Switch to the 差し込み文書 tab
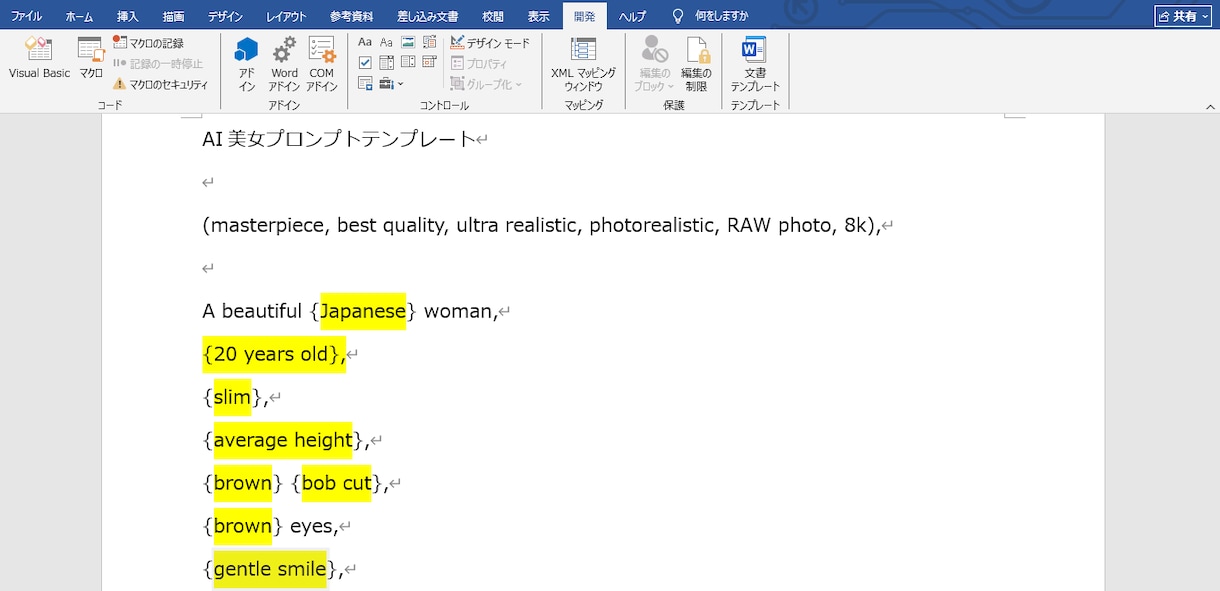The image size is (1220, 591). pos(428,16)
